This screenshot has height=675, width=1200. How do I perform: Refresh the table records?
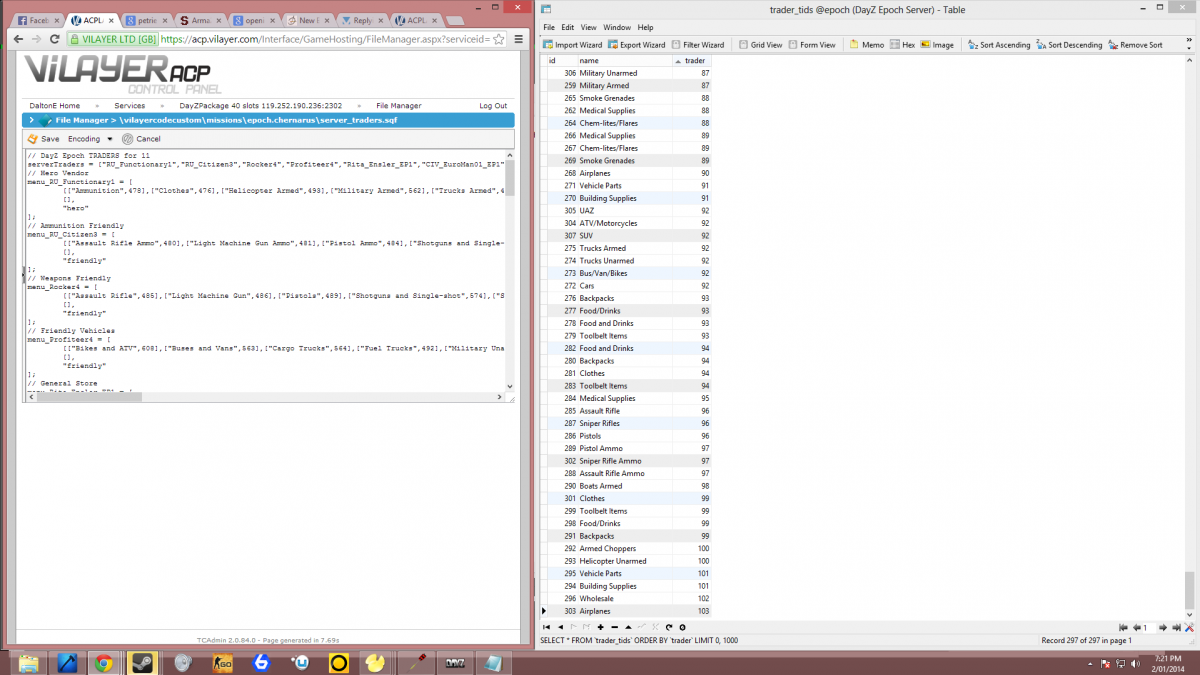(668, 627)
